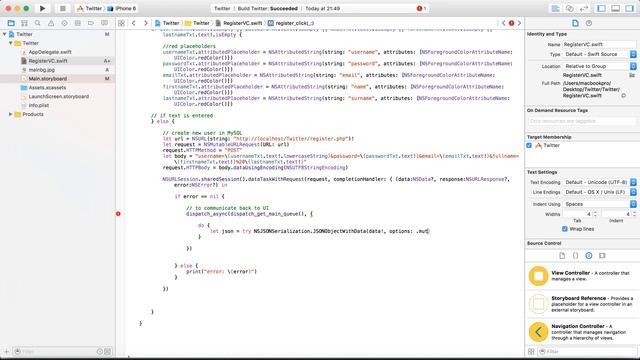The width and height of the screenshot is (640, 360).
Task: Open the project navigator tab
Action: [11, 23]
